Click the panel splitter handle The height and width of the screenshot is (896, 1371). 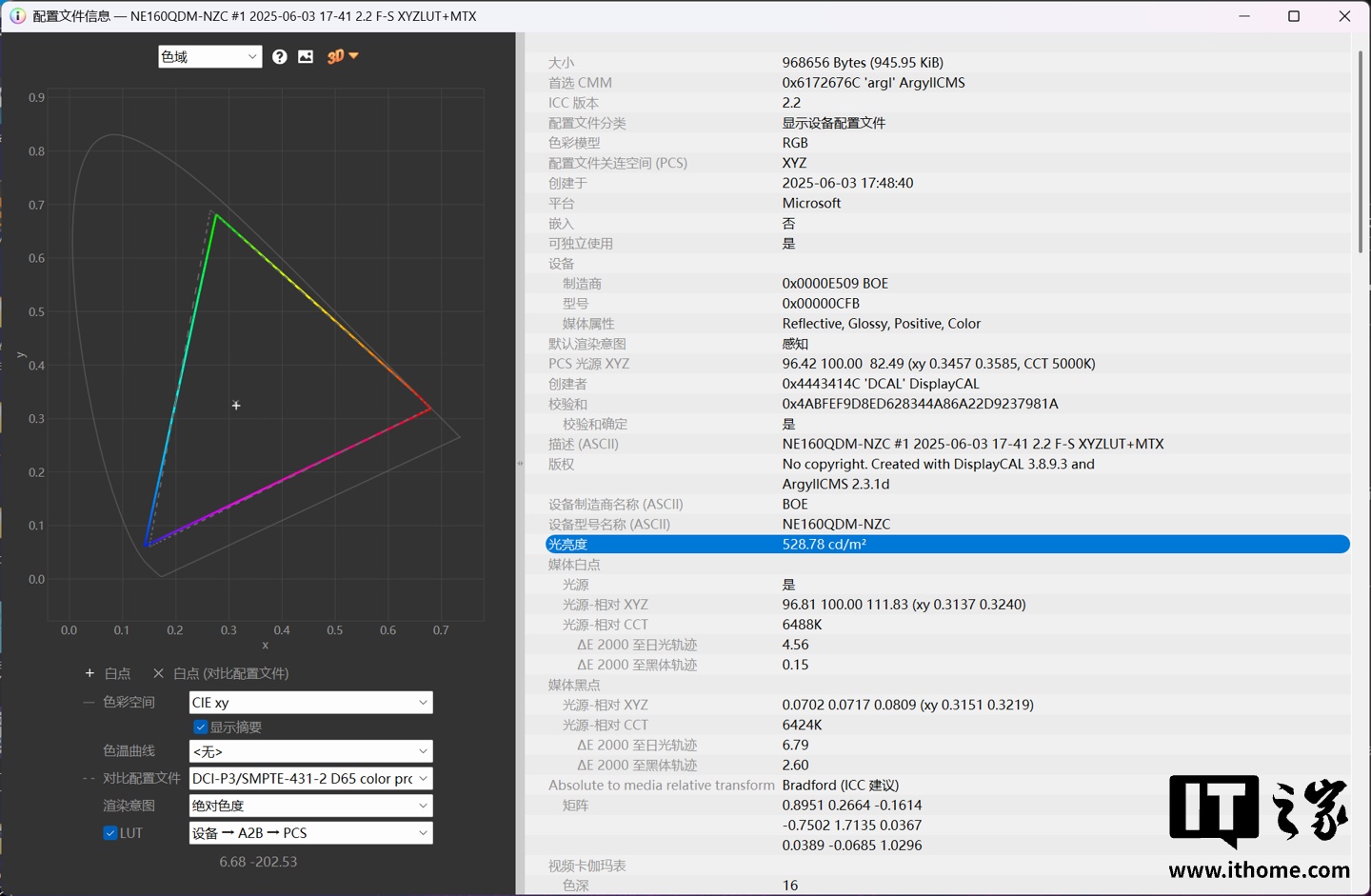coord(520,464)
